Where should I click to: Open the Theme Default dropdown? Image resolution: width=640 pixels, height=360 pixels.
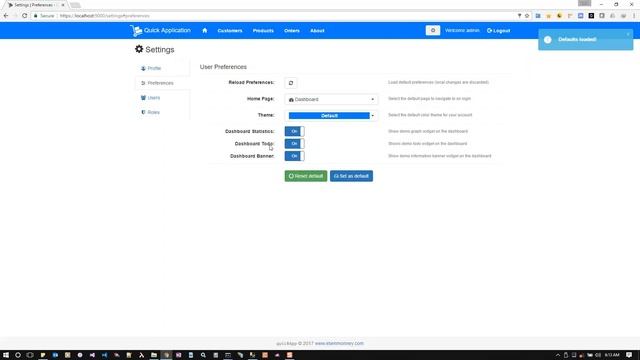(331, 116)
